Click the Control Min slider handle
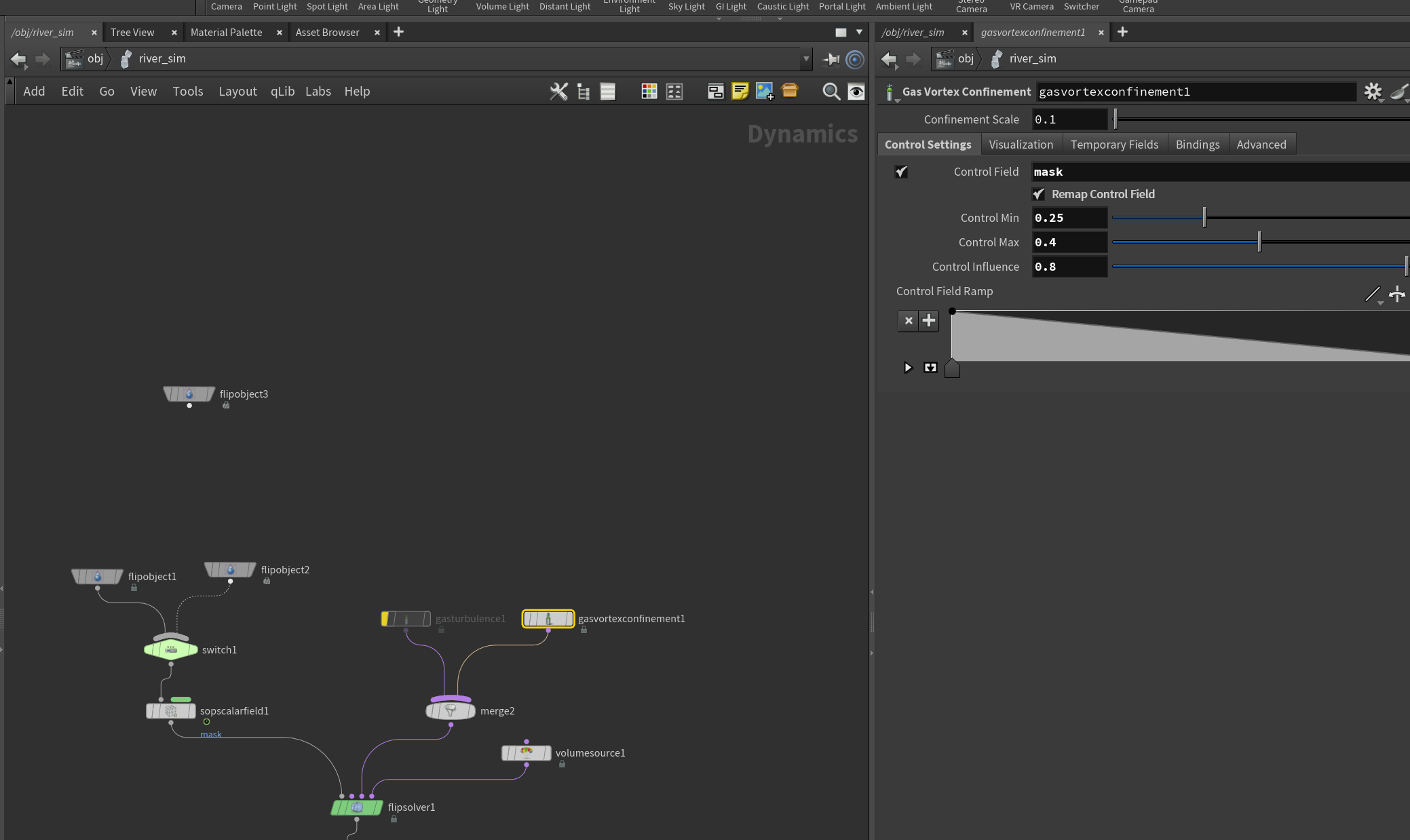The width and height of the screenshot is (1410, 840). [1204, 217]
